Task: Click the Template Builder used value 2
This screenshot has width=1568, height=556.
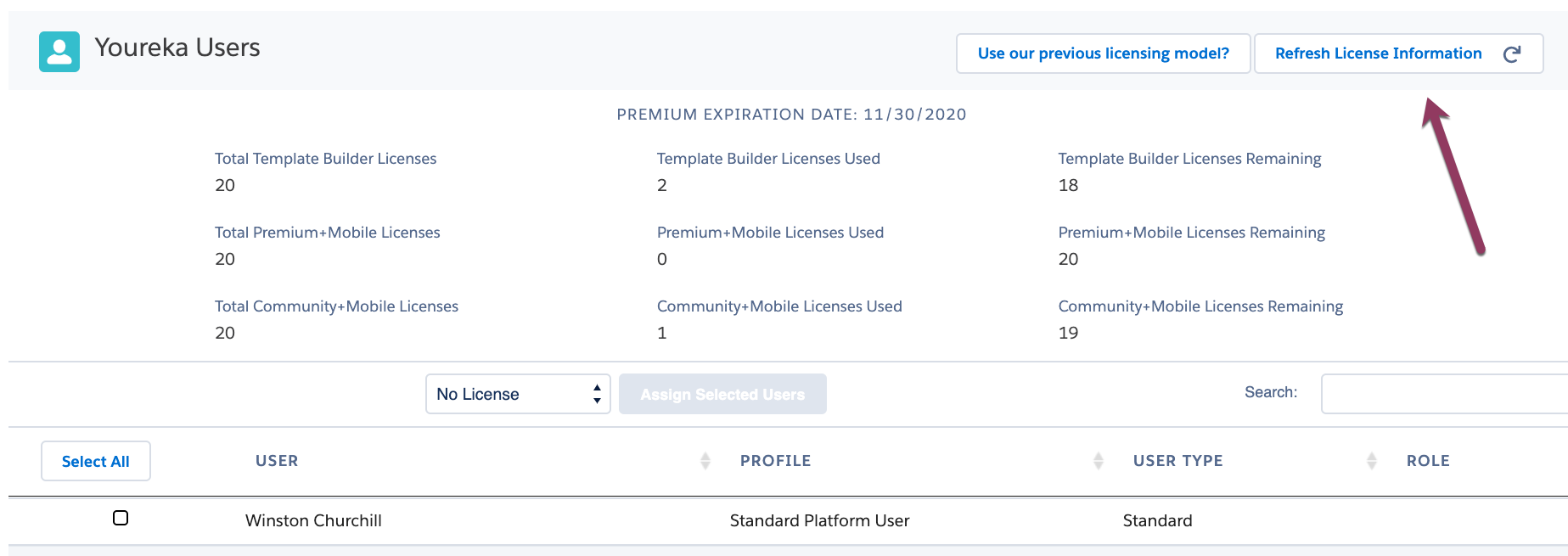Action: tap(662, 185)
